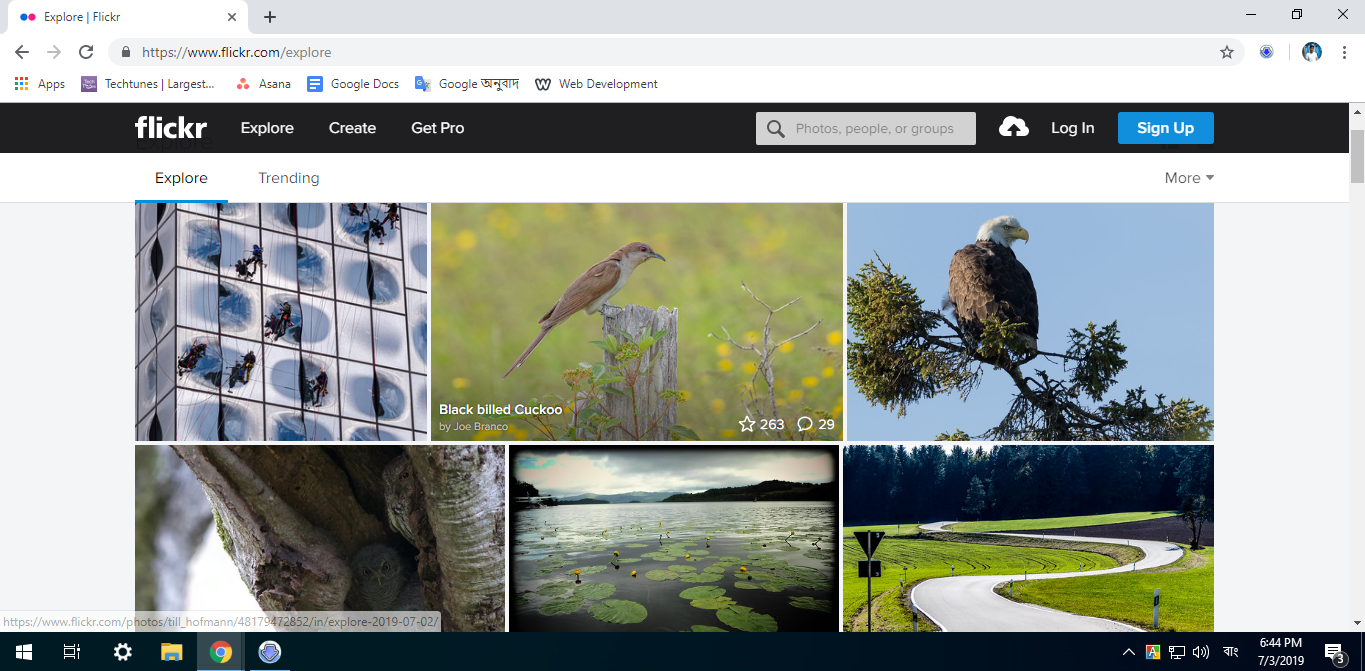This screenshot has height=671, width=1365.
Task: Fave the Black billed Cuckoo photo star
Action: click(x=747, y=424)
